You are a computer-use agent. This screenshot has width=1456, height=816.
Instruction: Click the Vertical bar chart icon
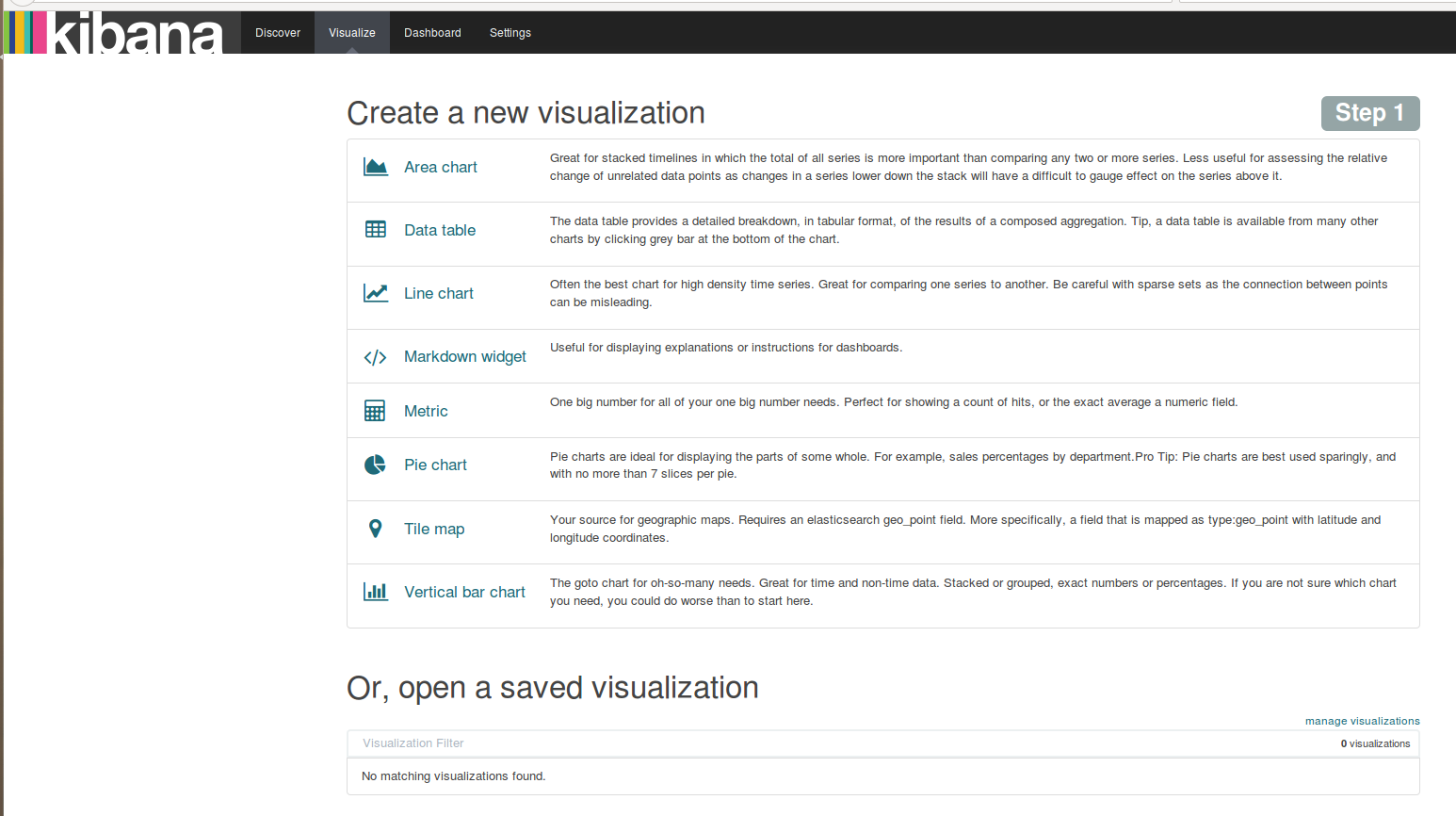click(375, 592)
